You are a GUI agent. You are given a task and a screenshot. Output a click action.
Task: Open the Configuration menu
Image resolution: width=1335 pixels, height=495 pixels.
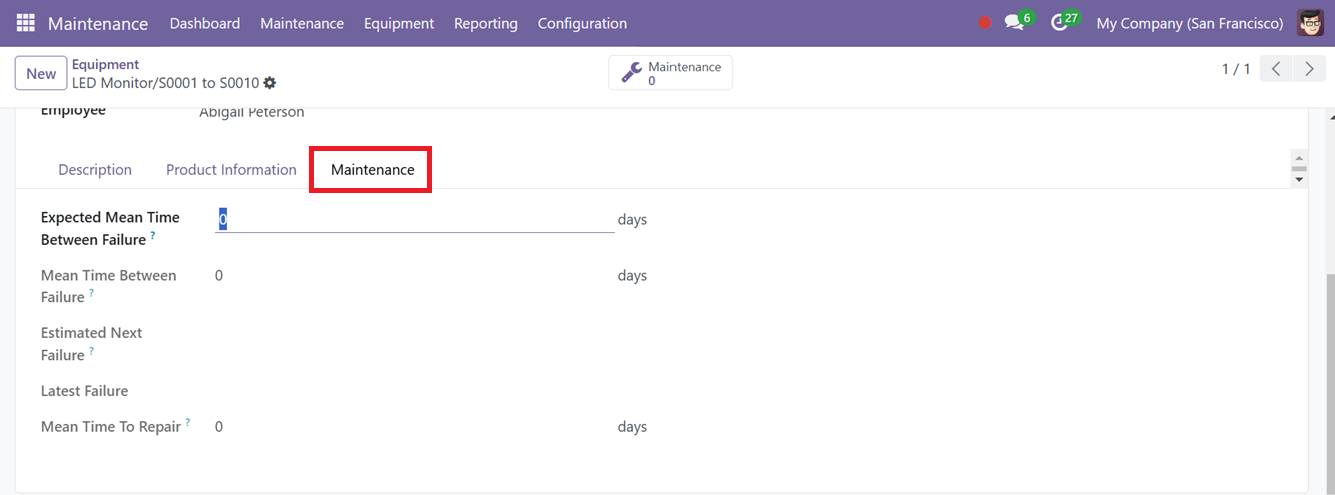coord(582,23)
